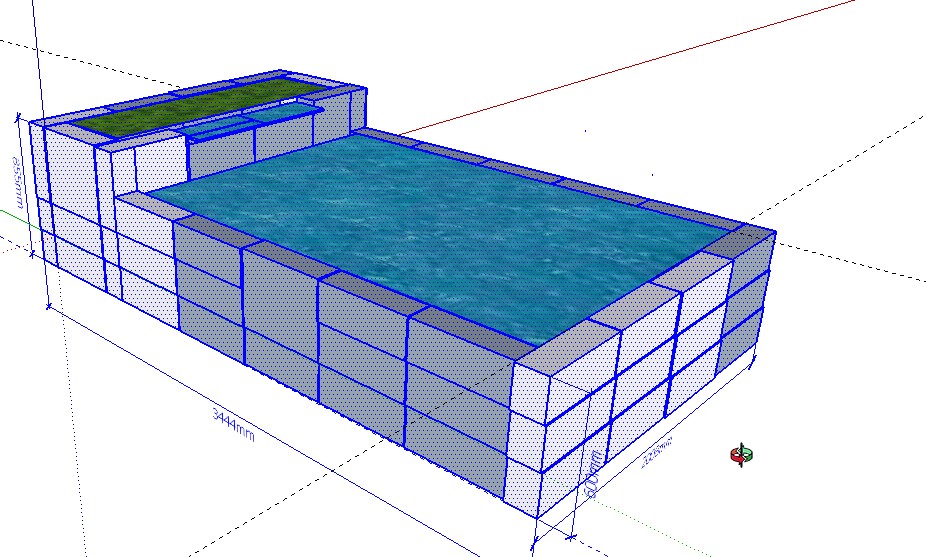
Task: Select the 600mm dimension label
Action: click(593, 475)
